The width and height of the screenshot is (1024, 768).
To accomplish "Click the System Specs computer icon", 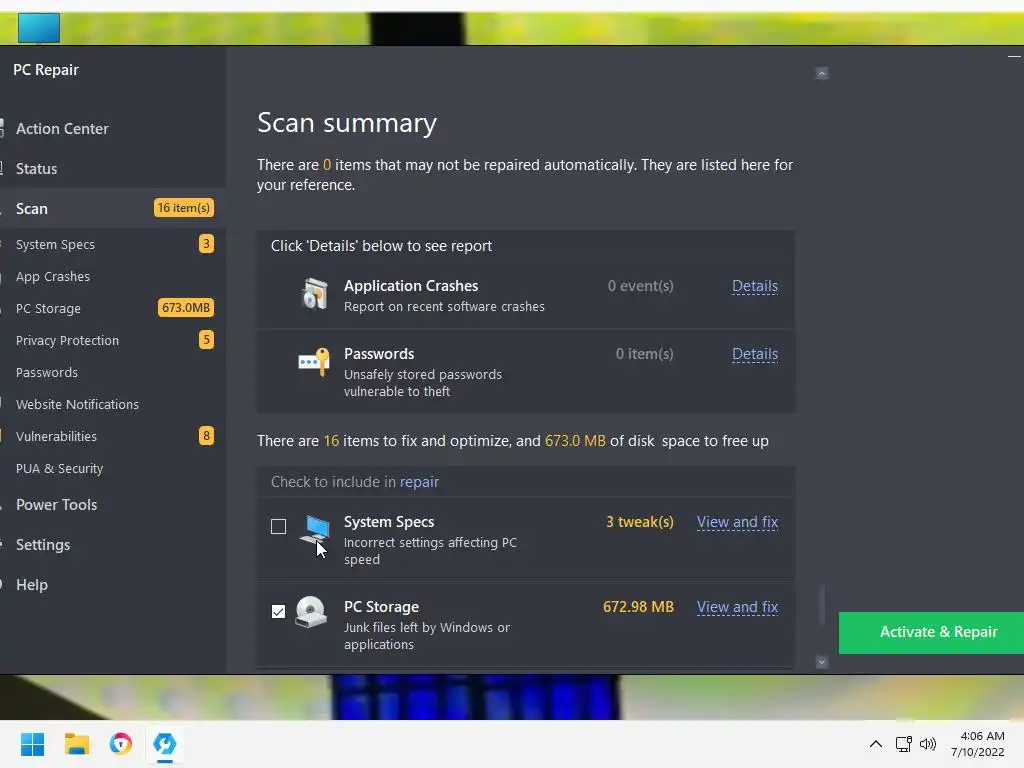I will coord(315,531).
